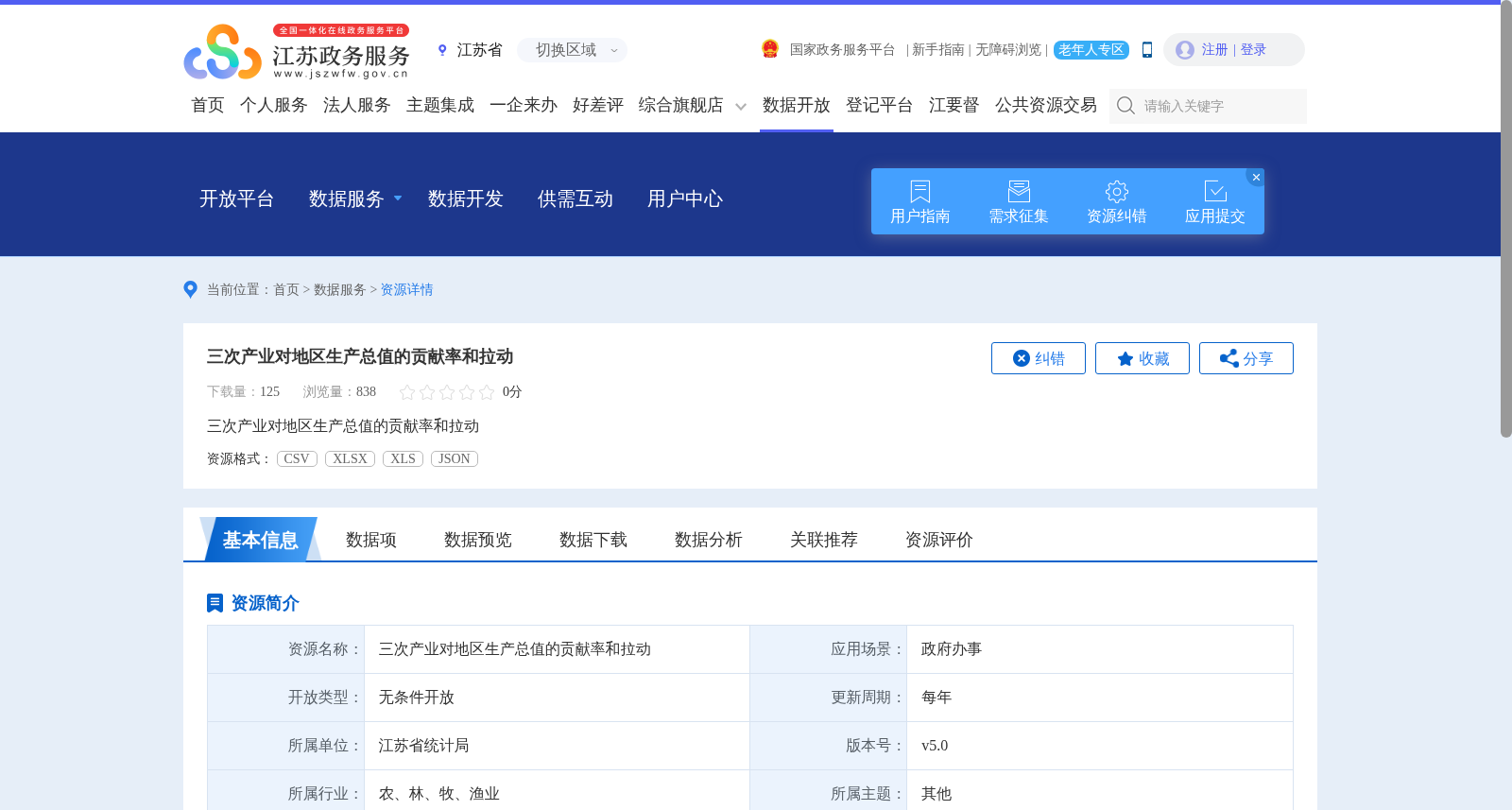Switch to the 关联推荐 tab
This screenshot has height=810, width=1512.
(x=824, y=540)
